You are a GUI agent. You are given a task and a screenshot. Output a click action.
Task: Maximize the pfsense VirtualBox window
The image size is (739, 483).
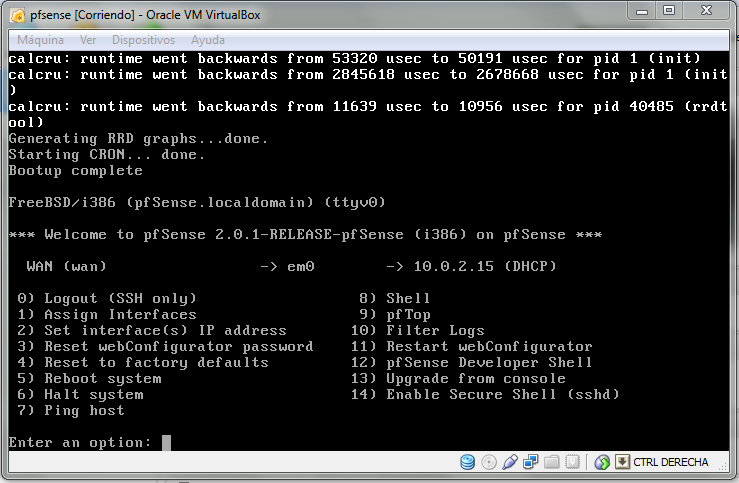[x=668, y=10]
